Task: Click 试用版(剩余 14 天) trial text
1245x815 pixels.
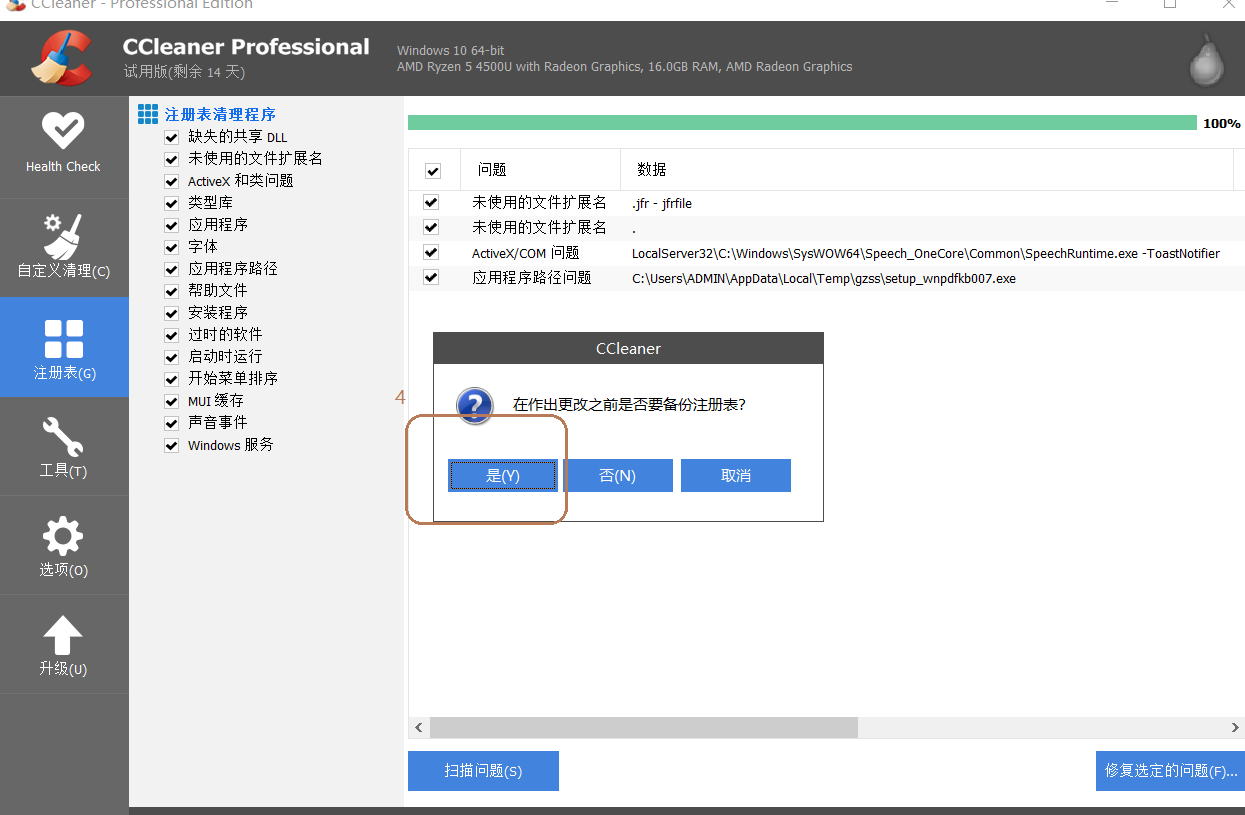Action: tap(184, 72)
